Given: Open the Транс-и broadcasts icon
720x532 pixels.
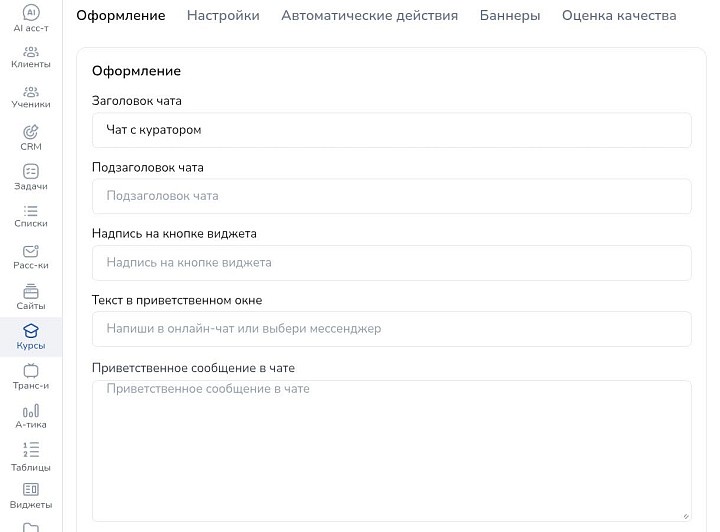Looking at the screenshot, I should point(31,371).
